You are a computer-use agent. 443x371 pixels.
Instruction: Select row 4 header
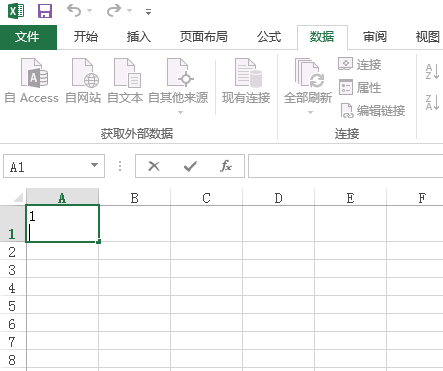click(x=13, y=287)
